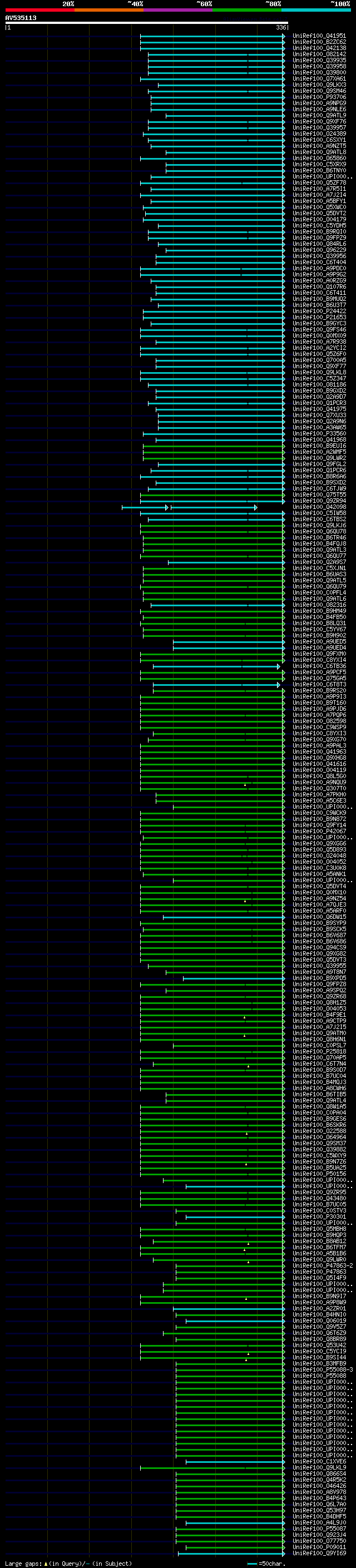This screenshot has height=1568, width=356.
Task: Click the green ~80% identity legend bar
Action: click(247, 10)
